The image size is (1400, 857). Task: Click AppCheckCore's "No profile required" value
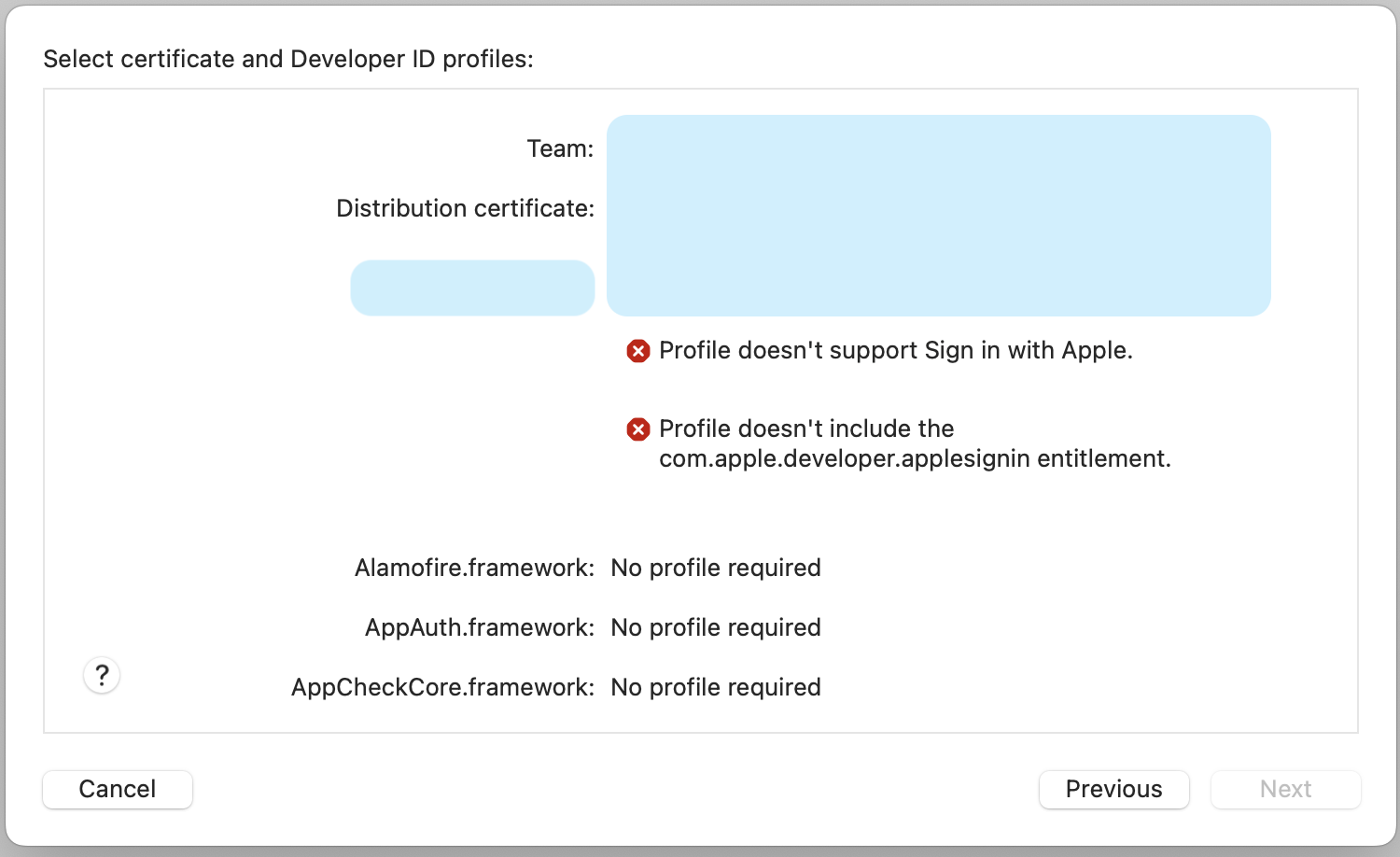point(716,687)
